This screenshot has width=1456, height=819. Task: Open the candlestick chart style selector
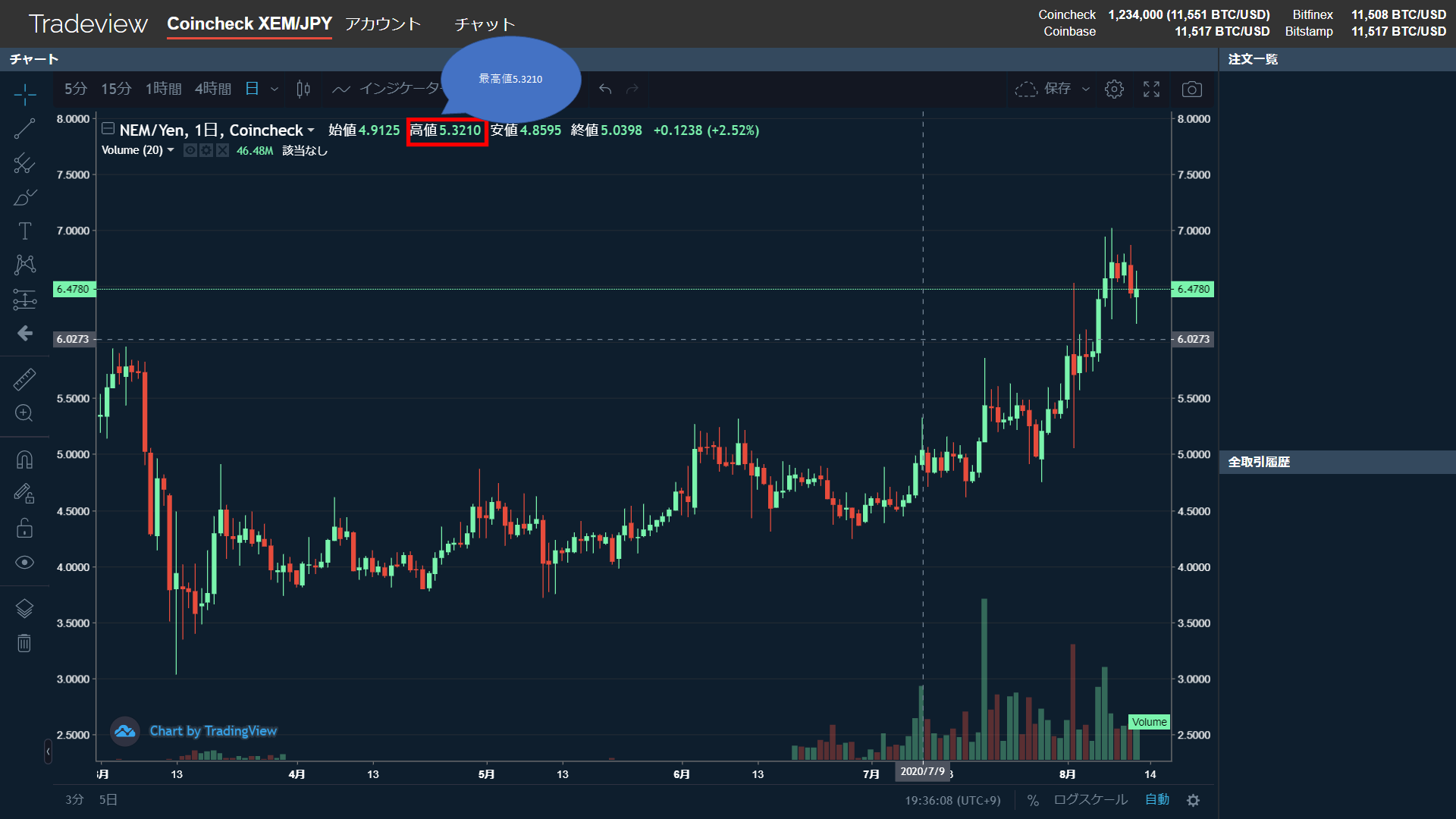coord(303,89)
